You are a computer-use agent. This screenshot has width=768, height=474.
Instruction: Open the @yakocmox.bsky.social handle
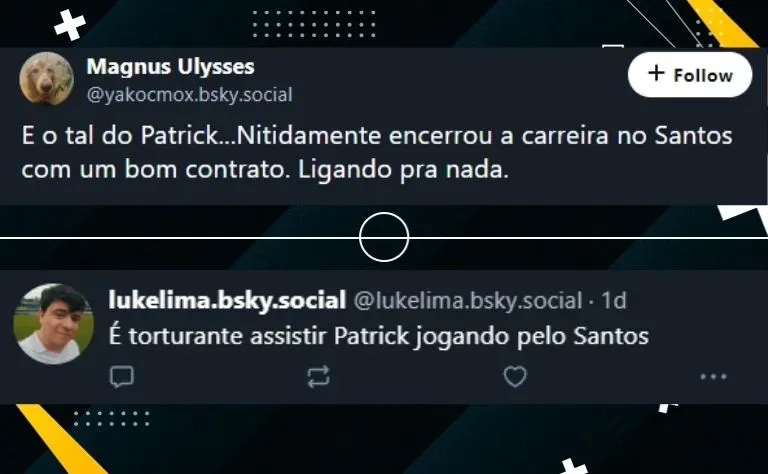point(190,95)
